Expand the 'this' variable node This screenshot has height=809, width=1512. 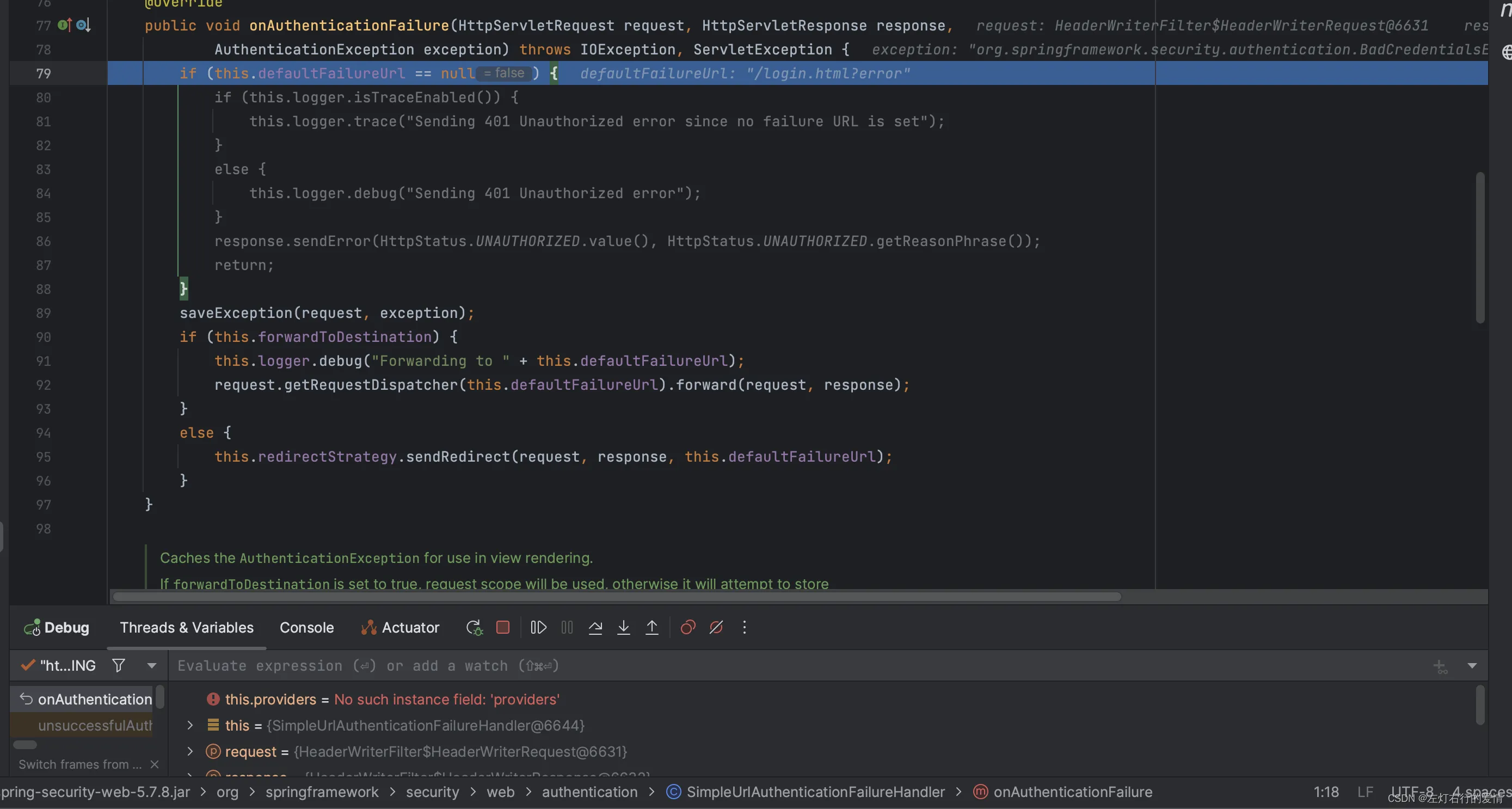(189, 725)
